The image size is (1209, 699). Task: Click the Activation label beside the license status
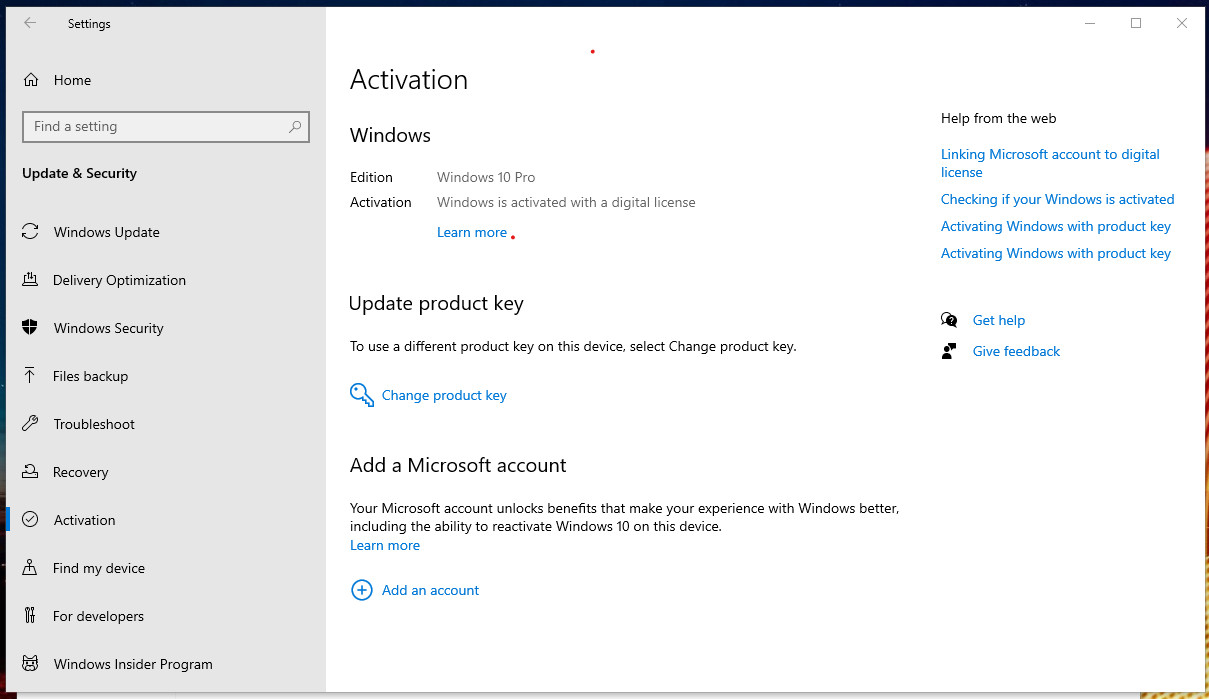[380, 202]
